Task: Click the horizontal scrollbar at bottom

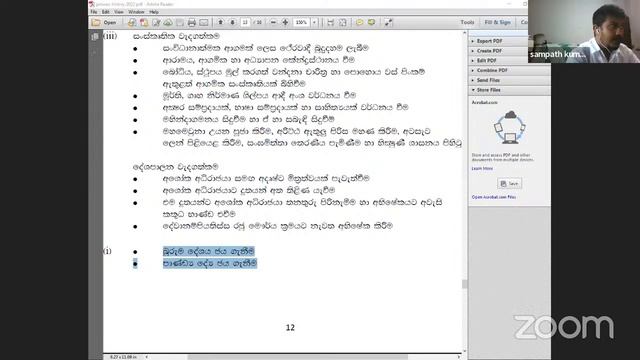Action: coord(298,357)
